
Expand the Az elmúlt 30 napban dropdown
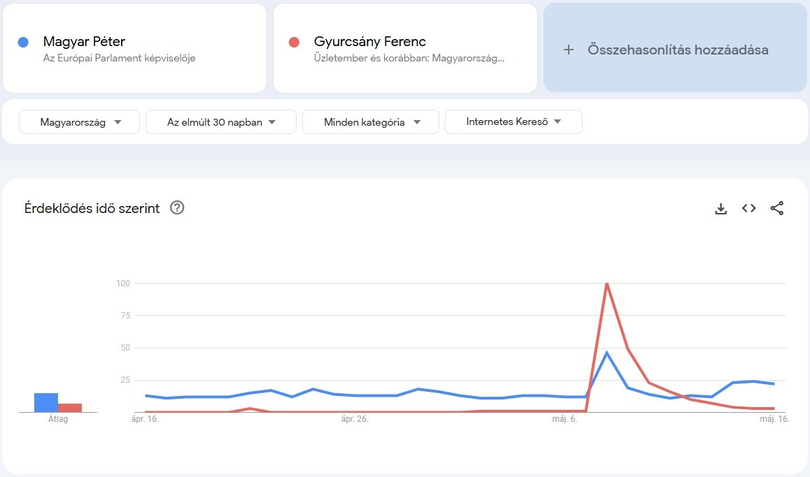221,122
